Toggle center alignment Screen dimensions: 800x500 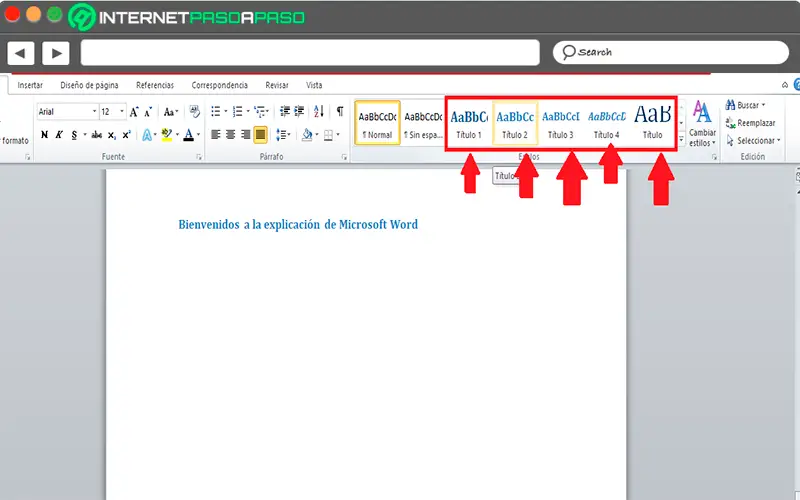click(x=231, y=135)
